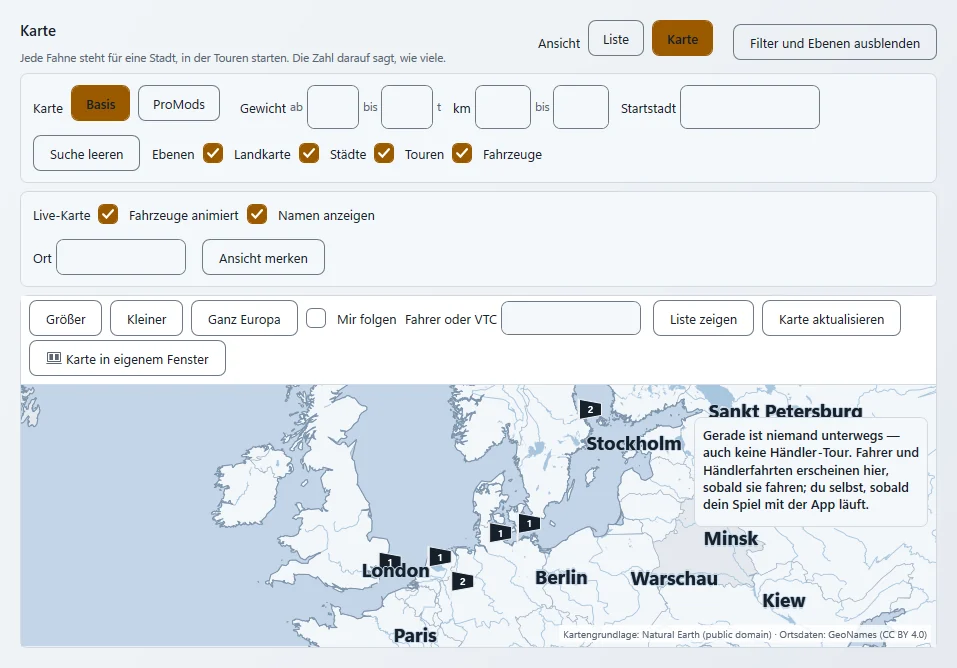Select the Karte view in Ansicht
Image resolution: width=957 pixels, height=668 pixels.
coord(682,38)
